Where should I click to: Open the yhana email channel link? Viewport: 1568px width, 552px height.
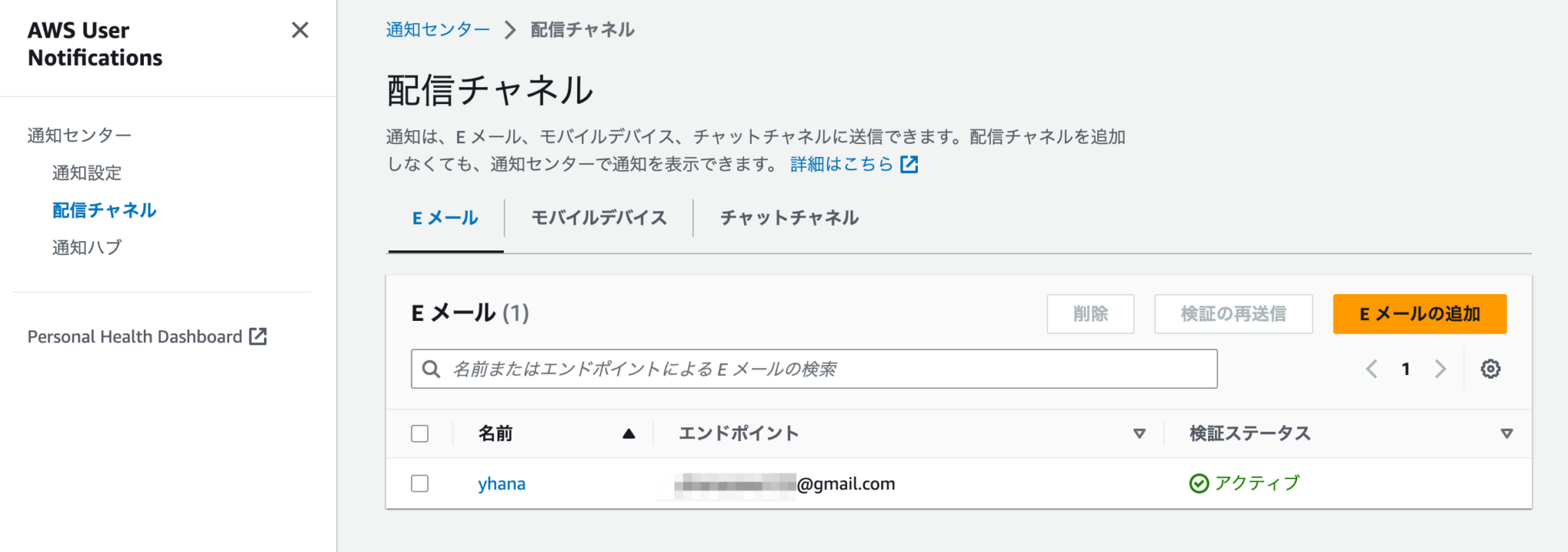[x=501, y=483]
